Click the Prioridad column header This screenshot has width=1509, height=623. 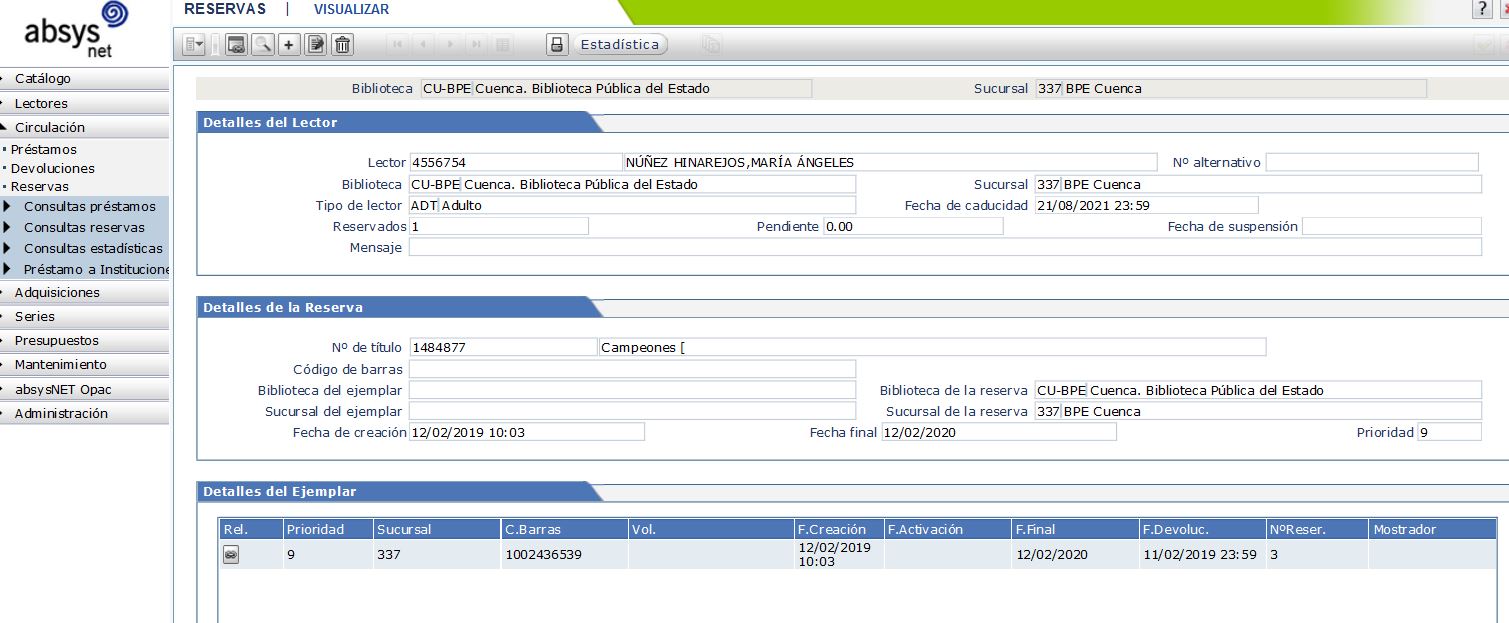pyautogui.click(x=326, y=529)
